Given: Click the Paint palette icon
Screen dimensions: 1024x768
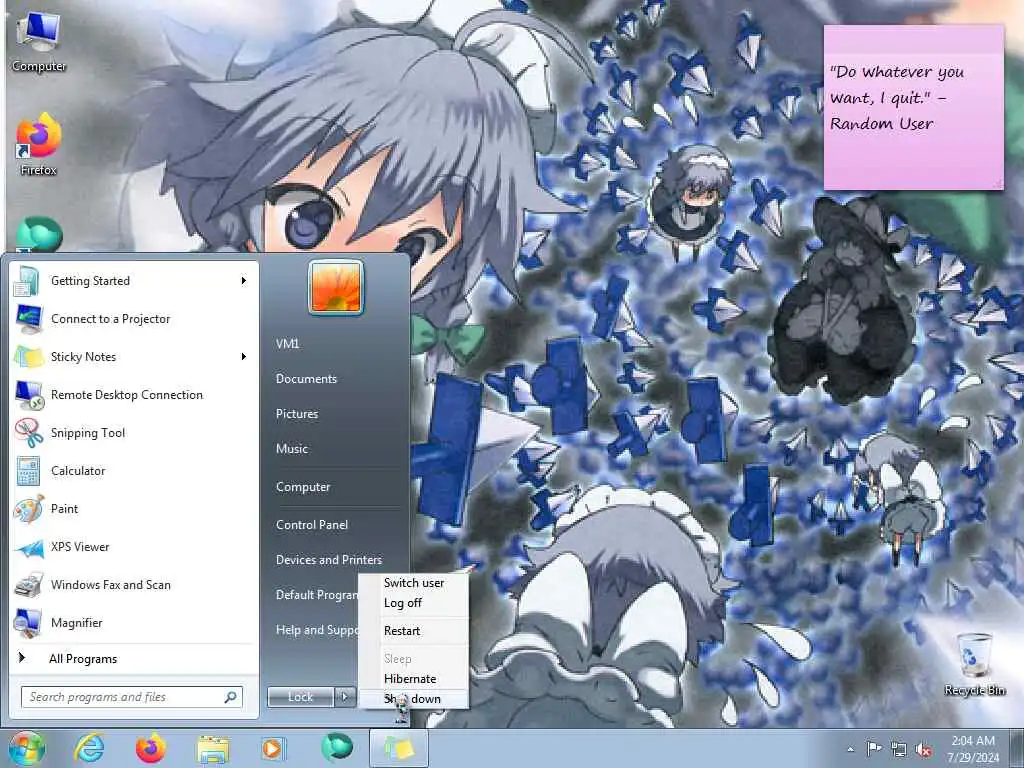Looking at the screenshot, I should 28,509.
